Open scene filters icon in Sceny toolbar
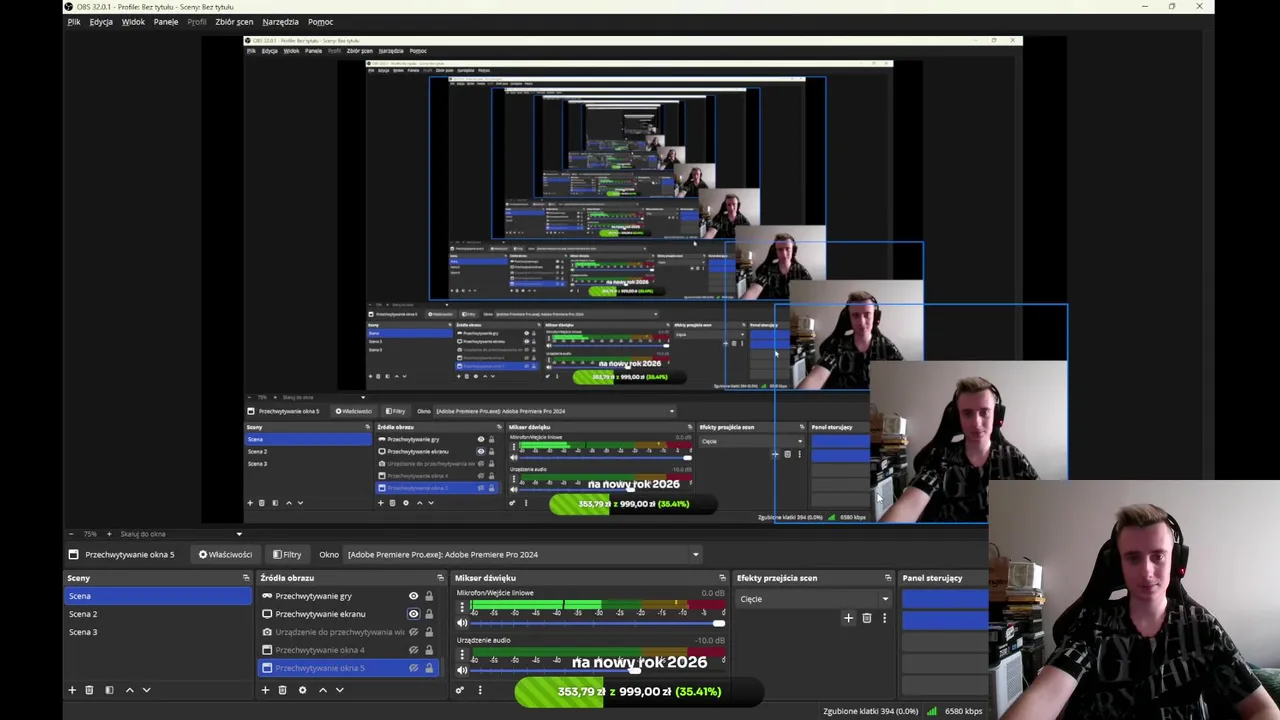1280x720 pixels. point(109,690)
